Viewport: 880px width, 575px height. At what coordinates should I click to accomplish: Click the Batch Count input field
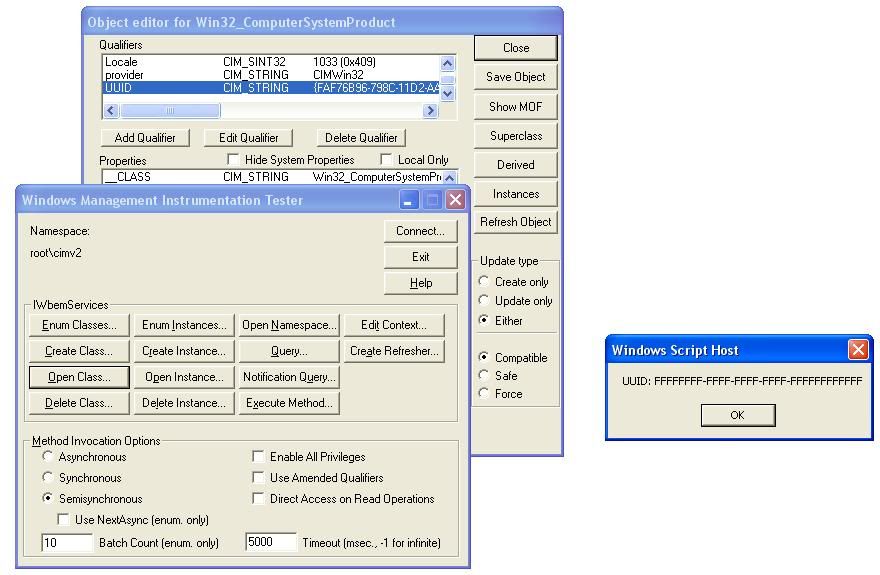[x=66, y=543]
